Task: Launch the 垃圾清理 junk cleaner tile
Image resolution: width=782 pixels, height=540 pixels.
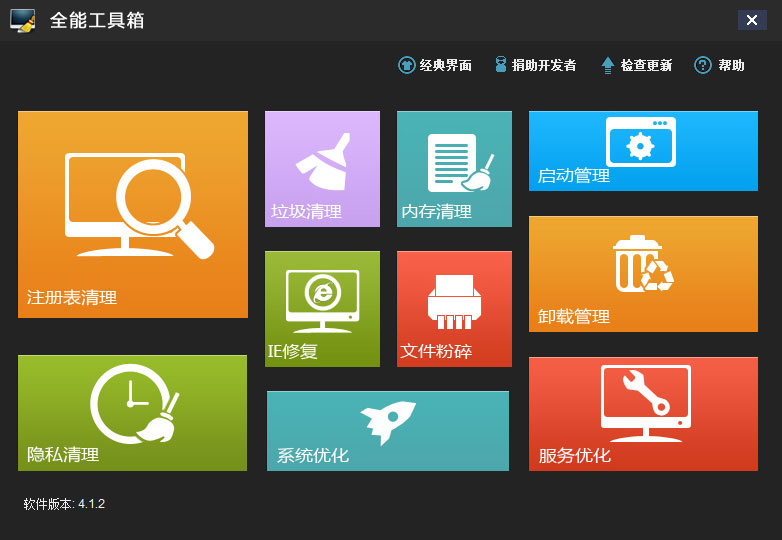Action: (x=322, y=169)
